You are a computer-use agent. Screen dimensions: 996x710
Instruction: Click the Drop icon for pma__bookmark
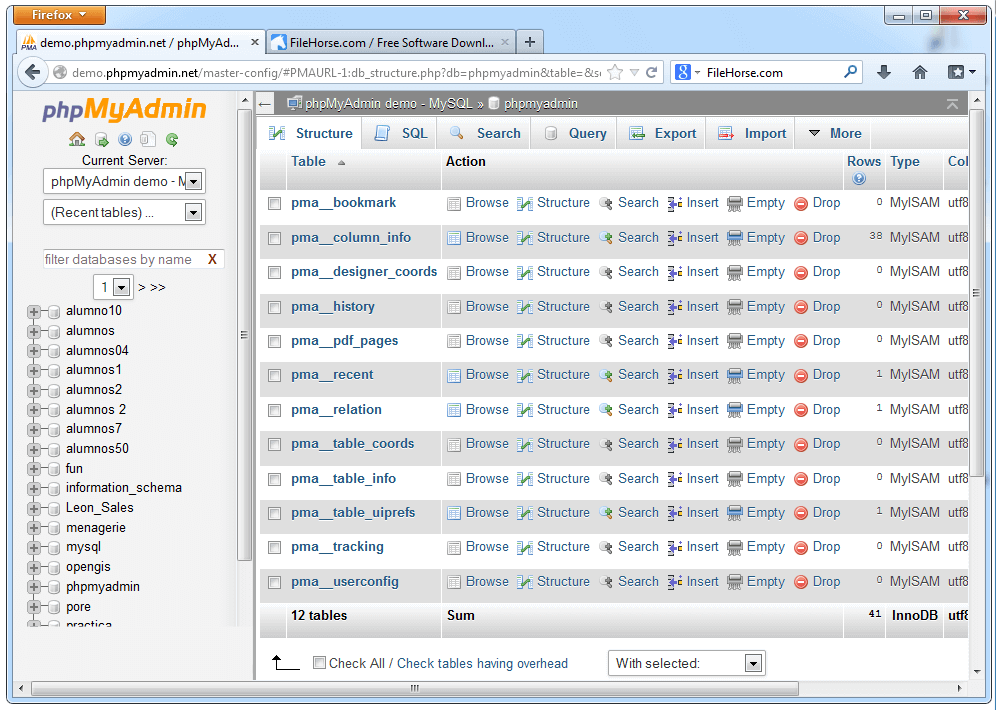point(801,203)
